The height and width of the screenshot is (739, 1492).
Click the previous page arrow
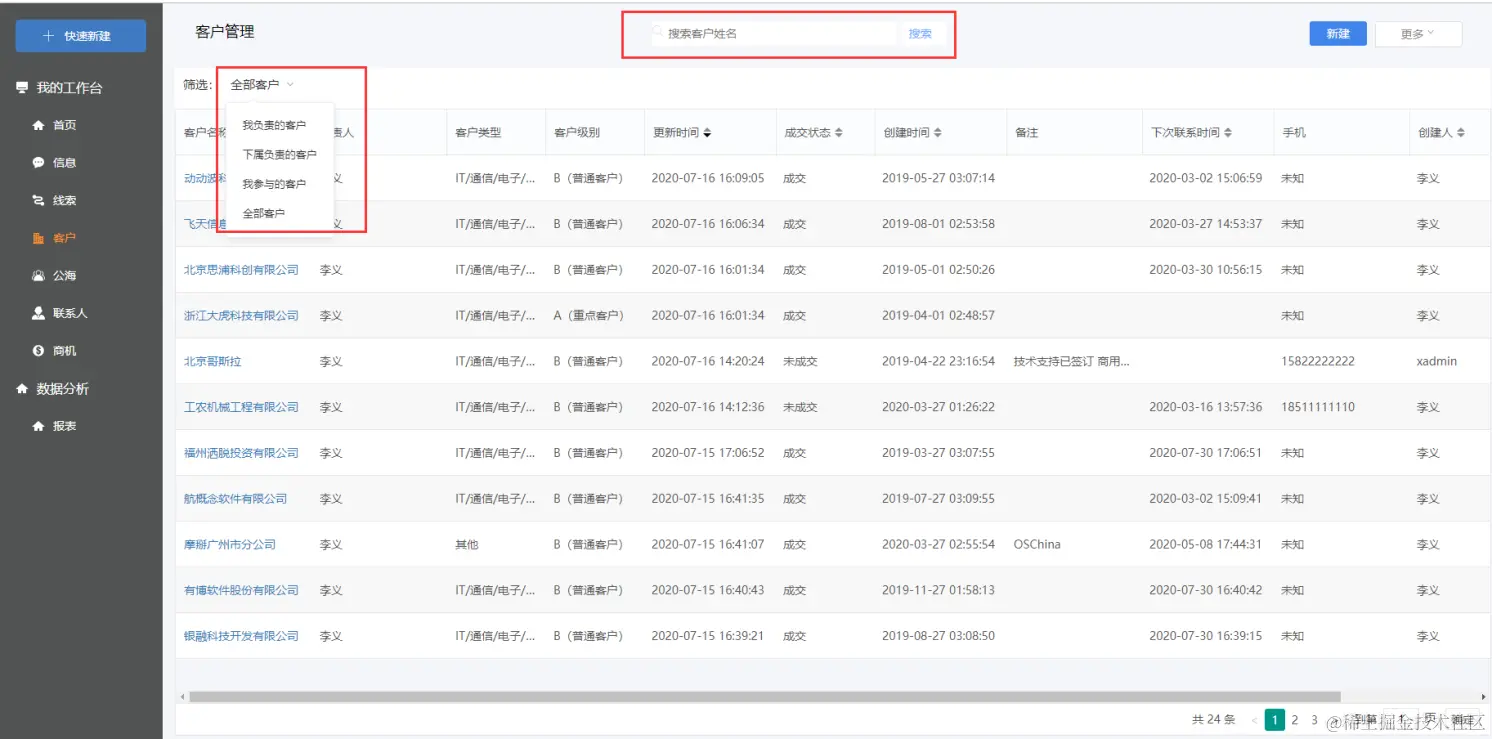pos(1253,720)
